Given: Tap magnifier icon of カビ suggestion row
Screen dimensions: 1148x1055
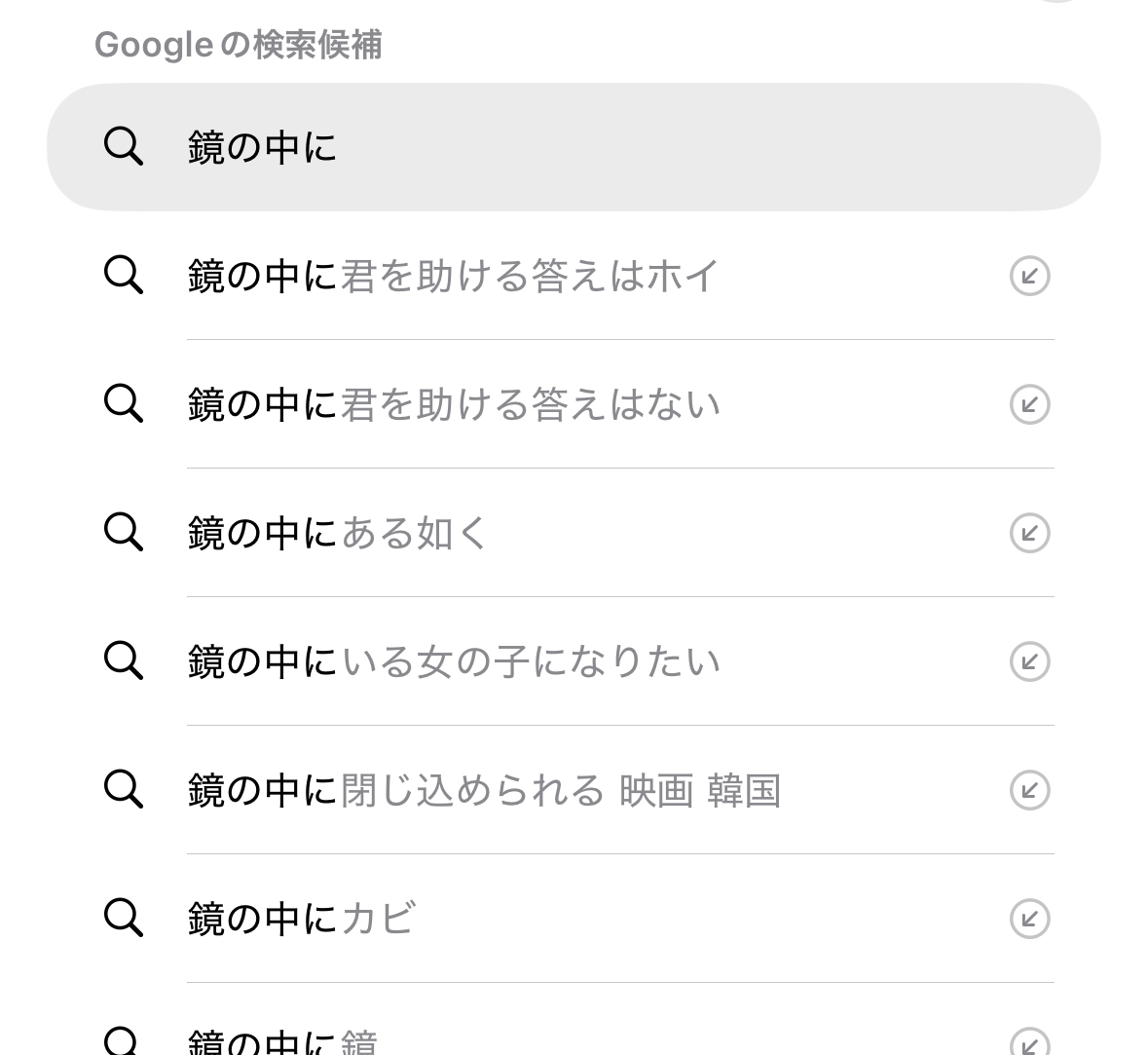Looking at the screenshot, I should point(124,918).
